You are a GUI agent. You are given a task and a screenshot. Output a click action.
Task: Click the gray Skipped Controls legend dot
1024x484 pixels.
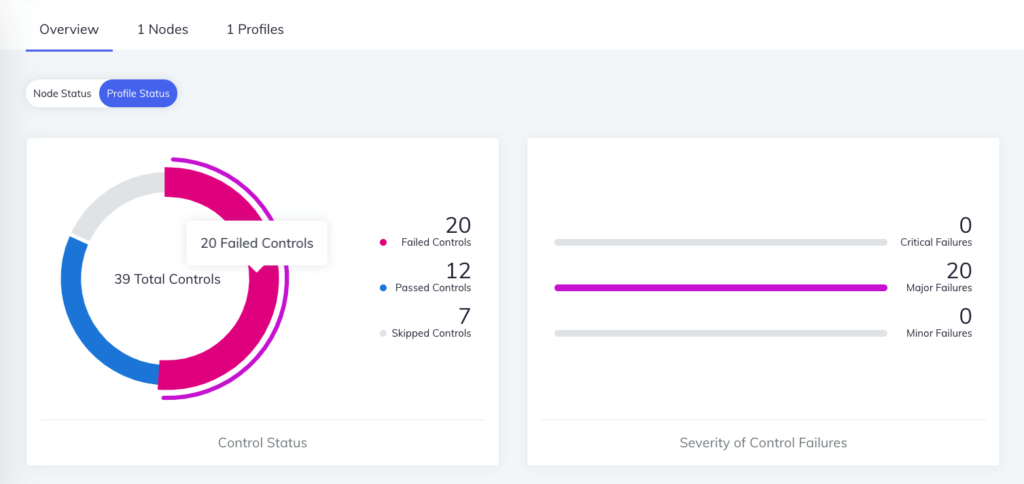[383, 333]
